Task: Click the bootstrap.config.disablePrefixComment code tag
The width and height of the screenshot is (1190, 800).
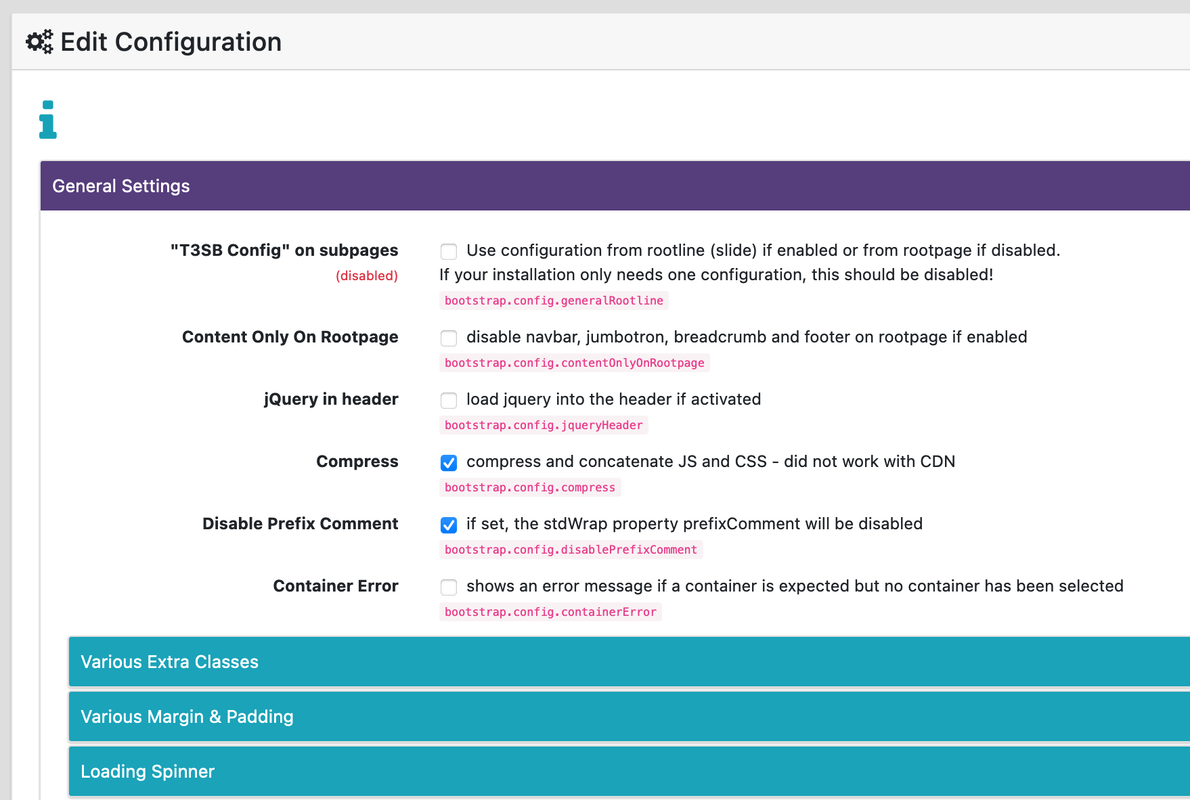Action: click(571, 549)
